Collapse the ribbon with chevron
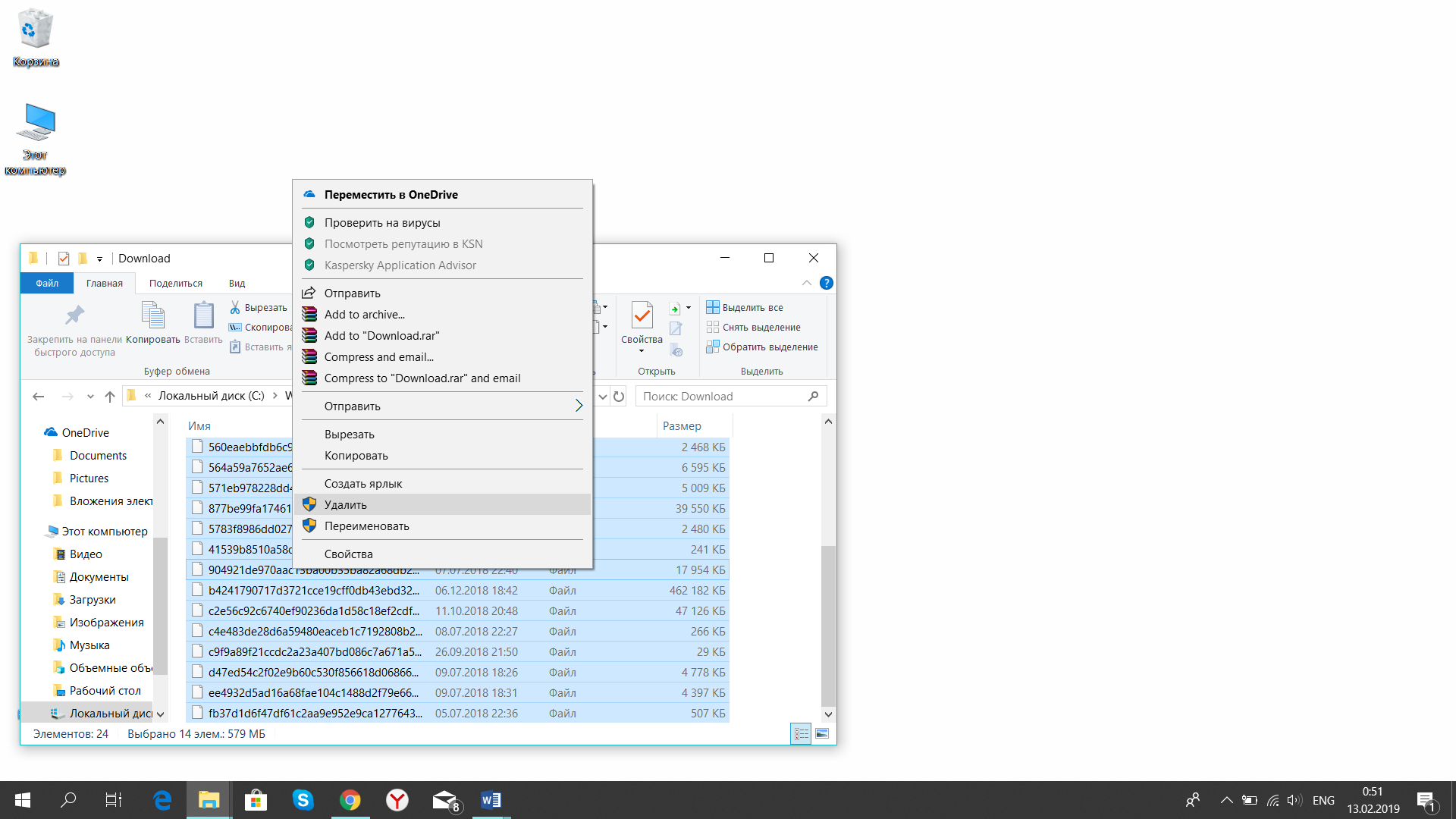Image resolution: width=1456 pixels, height=819 pixels. (x=806, y=283)
